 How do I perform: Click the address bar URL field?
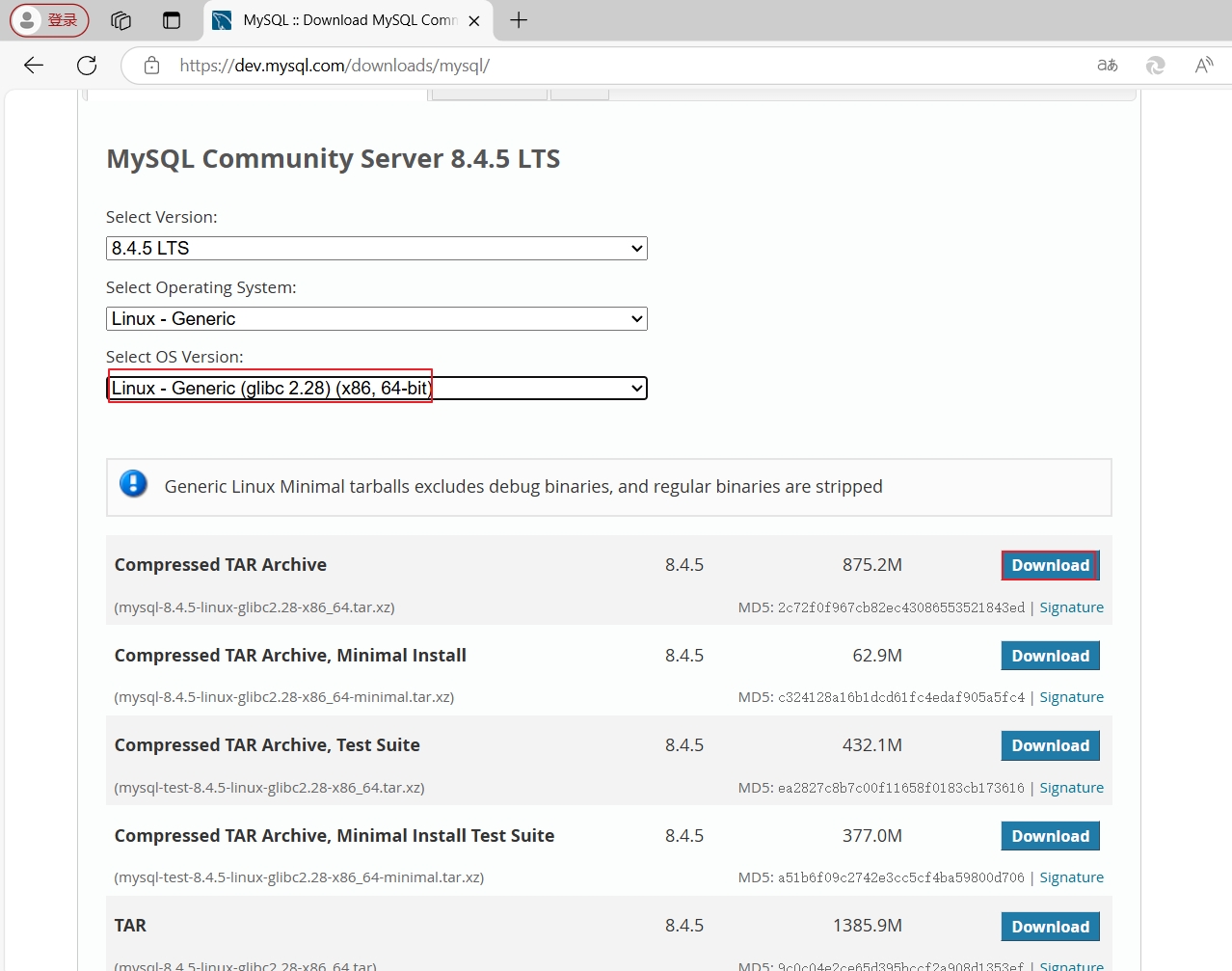tap(617, 66)
